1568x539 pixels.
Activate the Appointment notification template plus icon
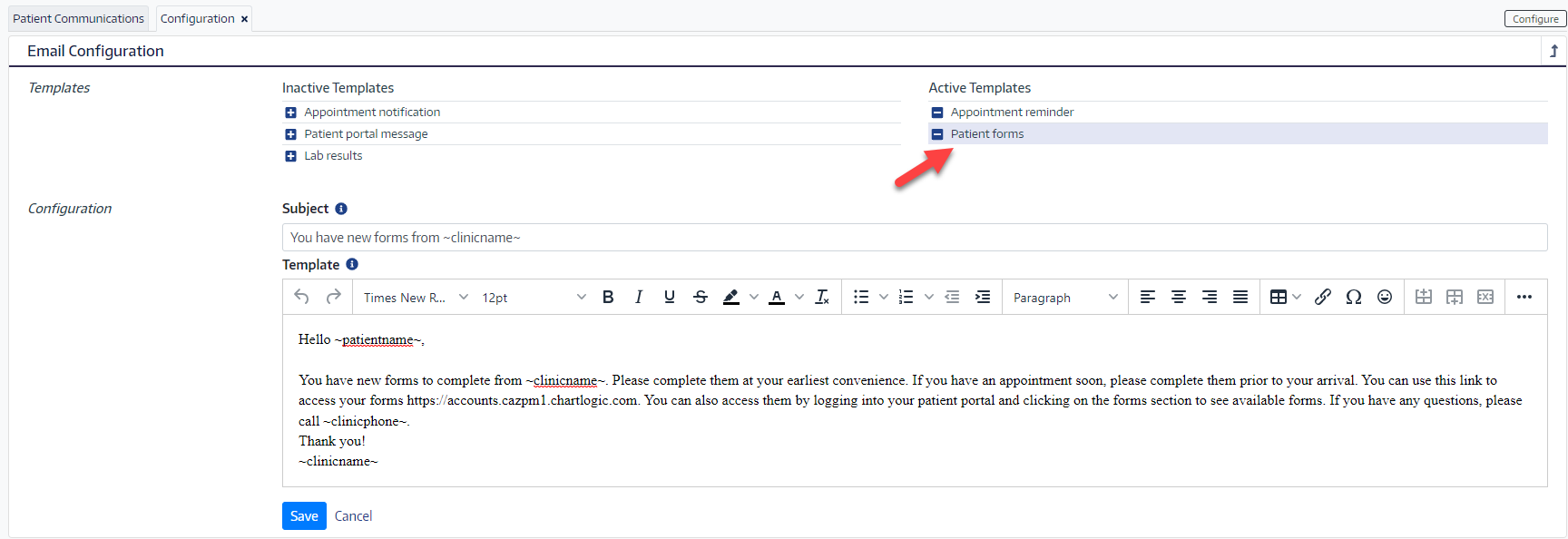click(x=290, y=113)
